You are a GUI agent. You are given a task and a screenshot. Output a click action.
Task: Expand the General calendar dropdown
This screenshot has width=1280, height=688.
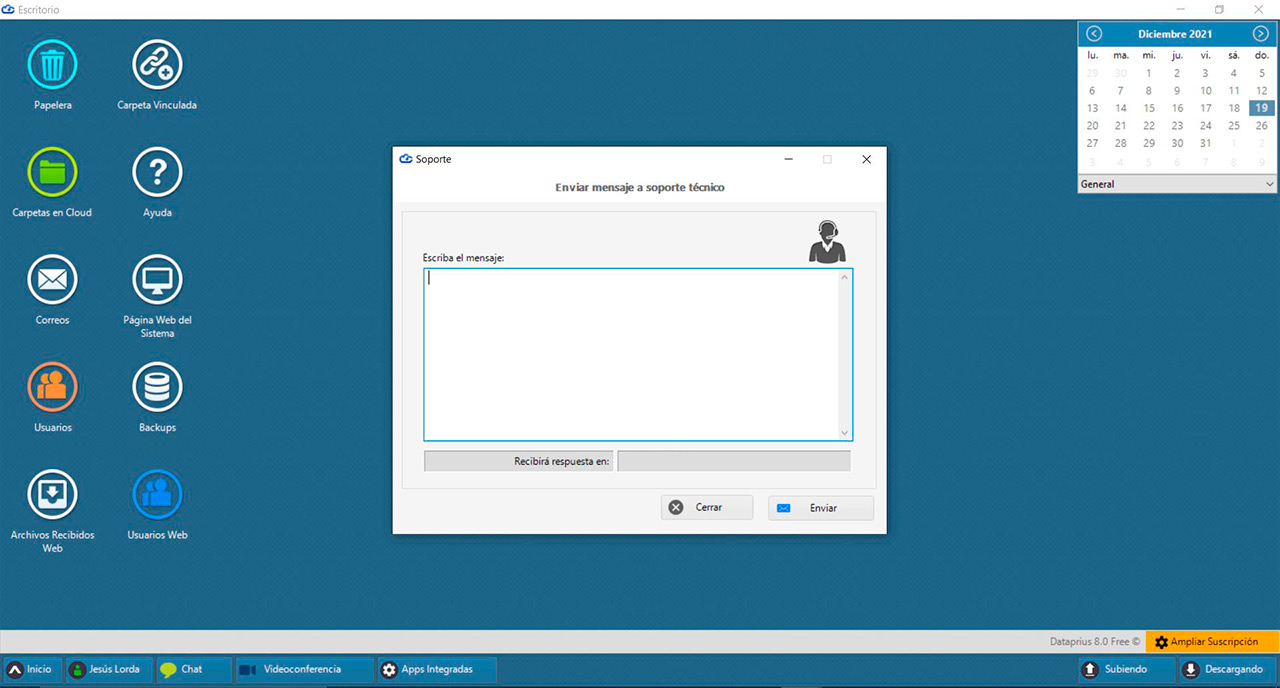(1177, 184)
